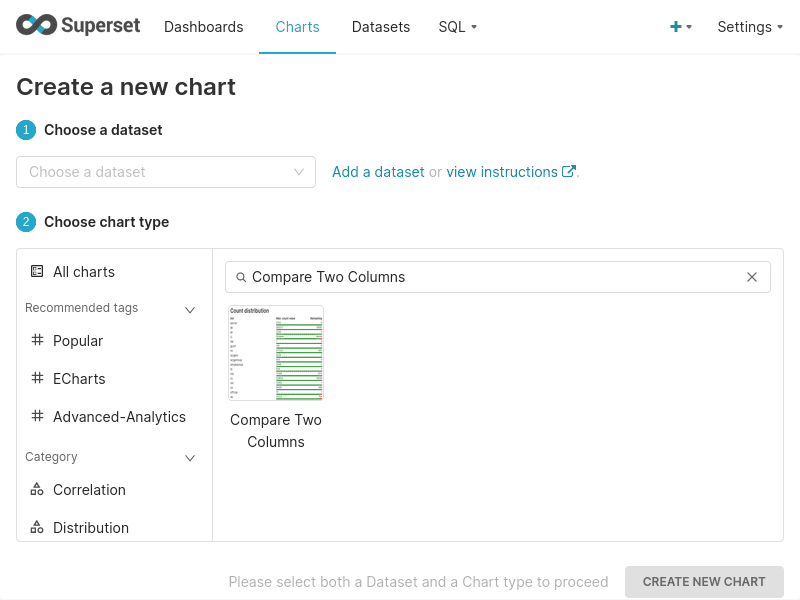Click the Distribution category icon
Viewport: 800px width, 600px height.
[x=37, y=527]
